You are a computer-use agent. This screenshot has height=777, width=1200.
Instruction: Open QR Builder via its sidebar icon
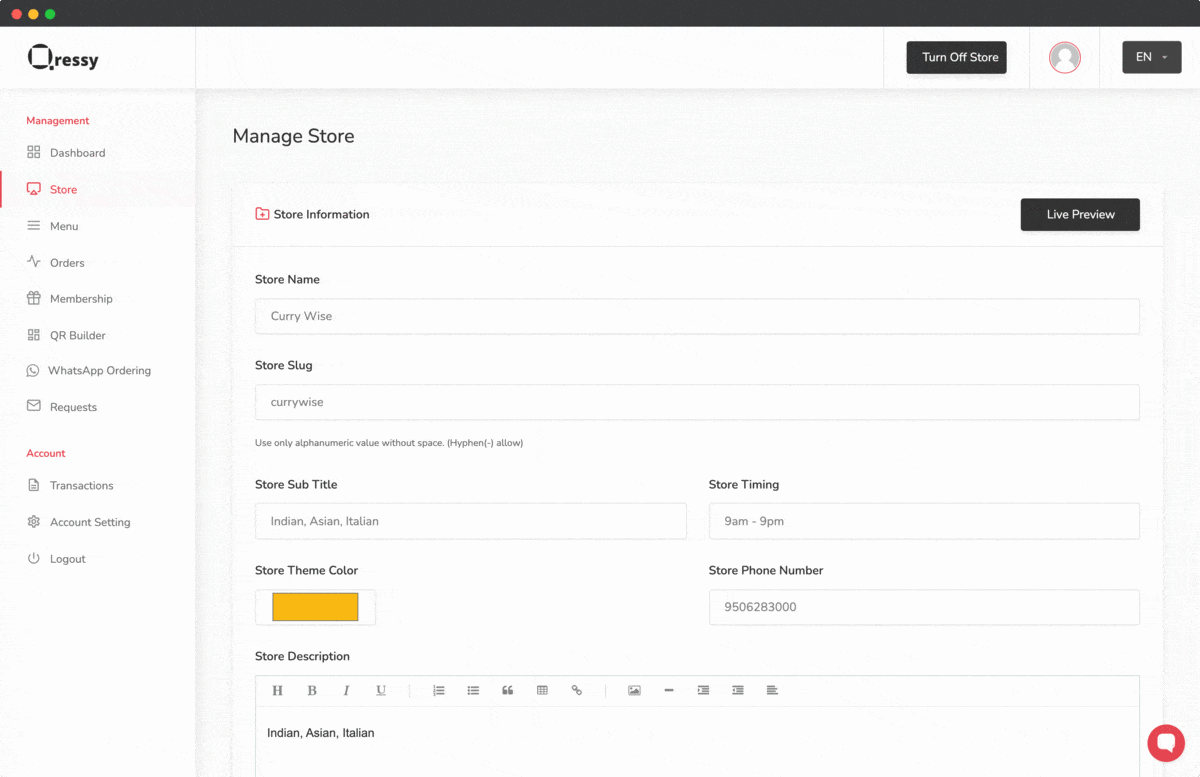[34, 335]
